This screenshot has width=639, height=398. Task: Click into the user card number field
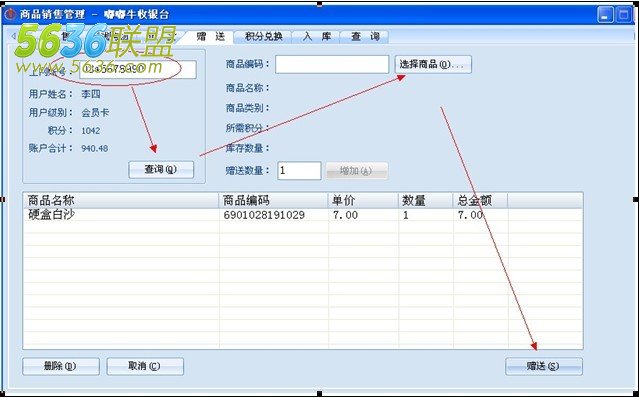pyautogui.click(x=138, y=70)
